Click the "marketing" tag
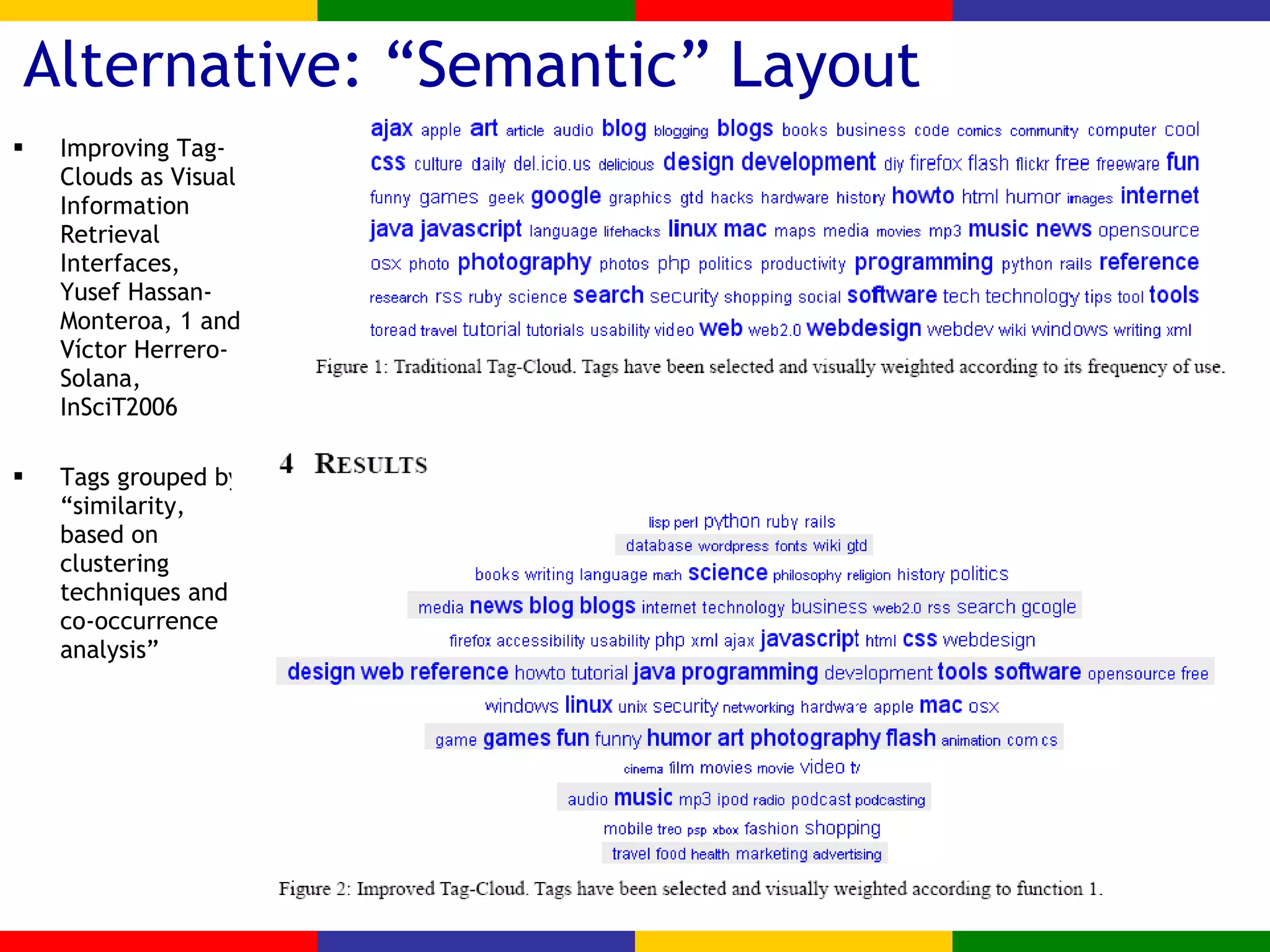 coord(771,854)
